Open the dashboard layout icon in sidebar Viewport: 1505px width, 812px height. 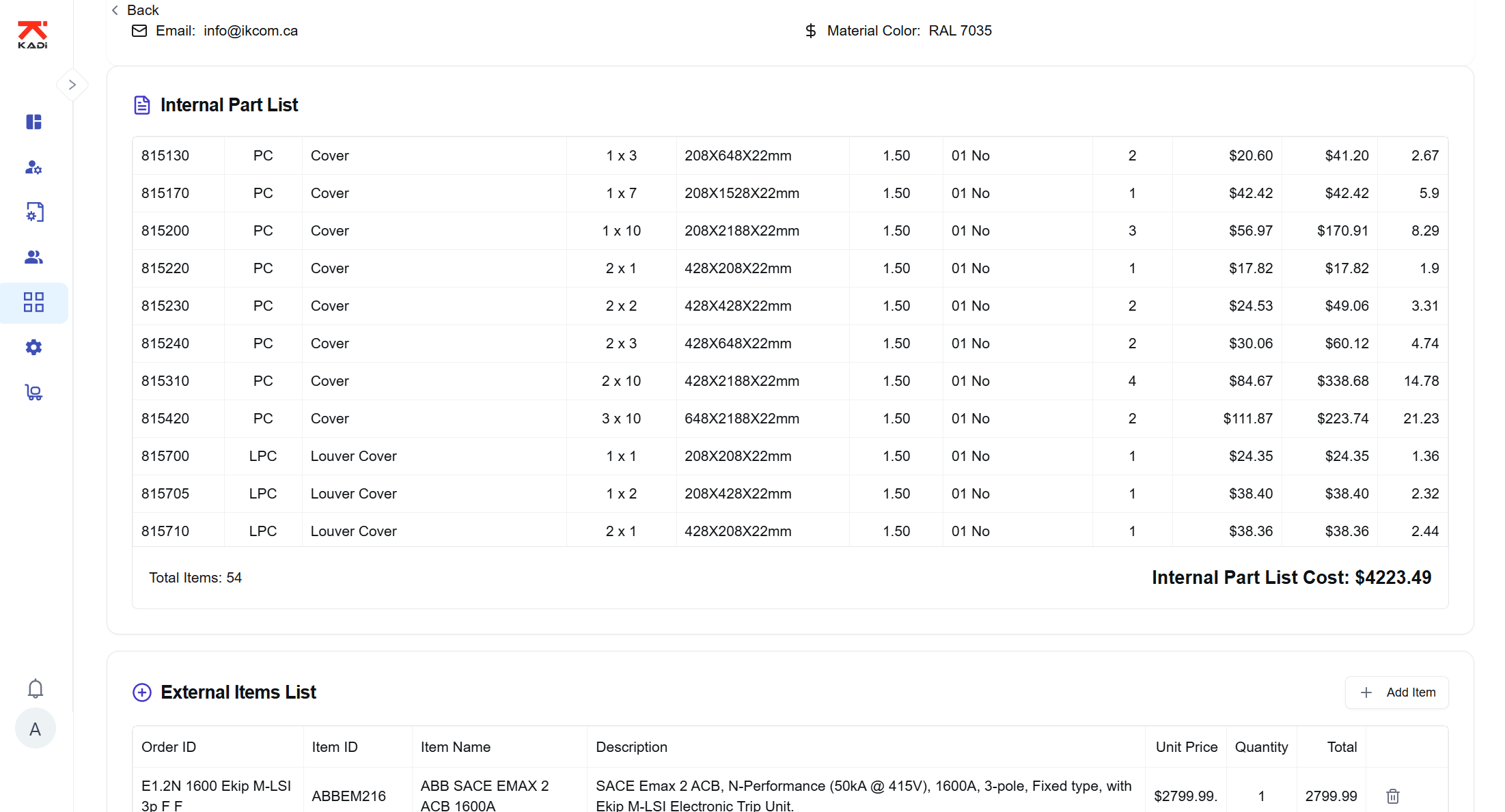(33, 122)
